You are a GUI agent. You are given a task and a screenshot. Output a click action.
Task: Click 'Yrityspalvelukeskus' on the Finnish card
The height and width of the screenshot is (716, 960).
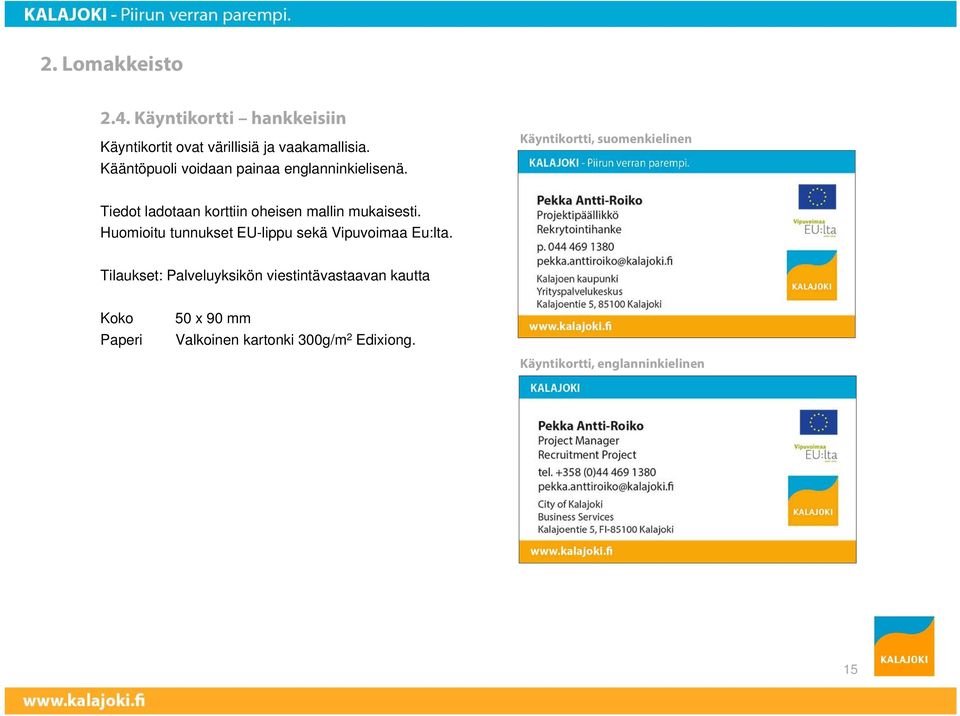click(579, 292)
